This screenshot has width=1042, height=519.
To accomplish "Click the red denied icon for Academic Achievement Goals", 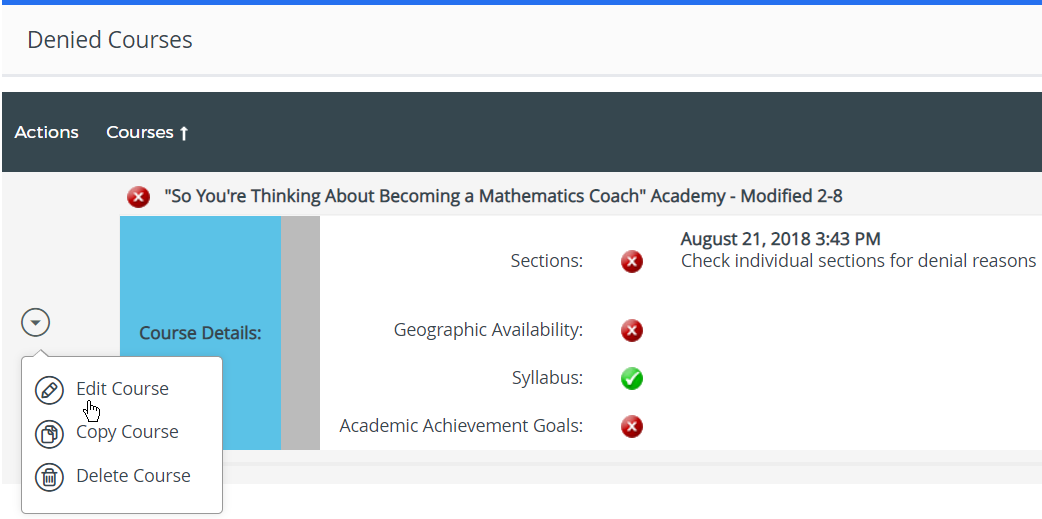I will pos(631,427).
